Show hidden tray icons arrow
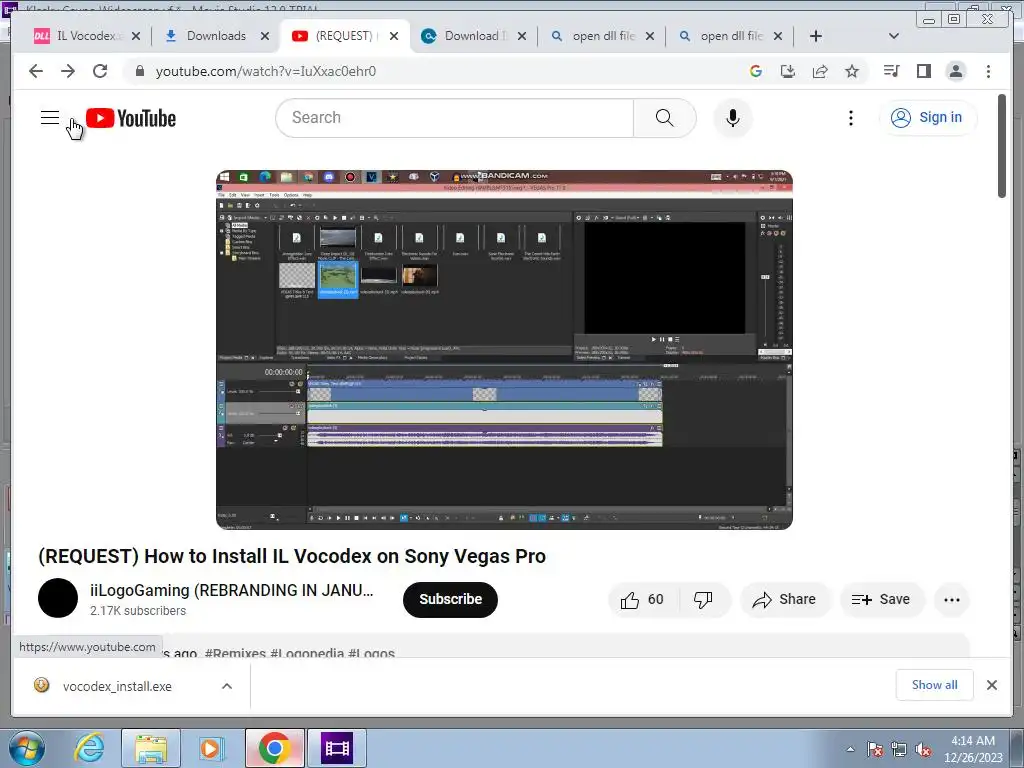 [850, 749]
